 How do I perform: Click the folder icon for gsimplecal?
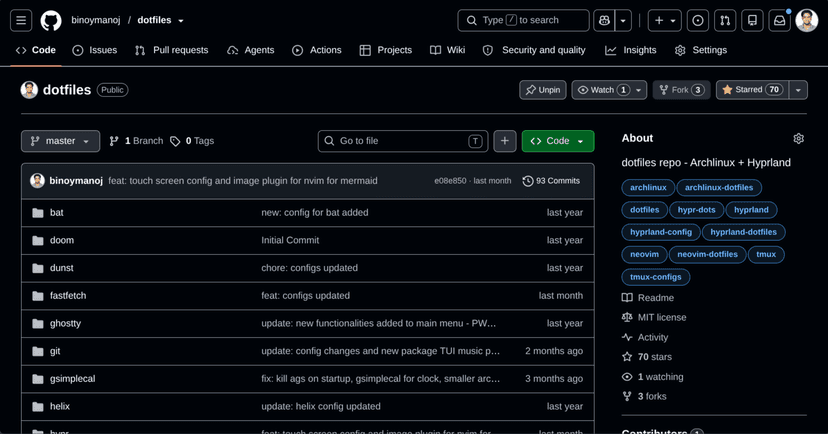tap(37, 379)
